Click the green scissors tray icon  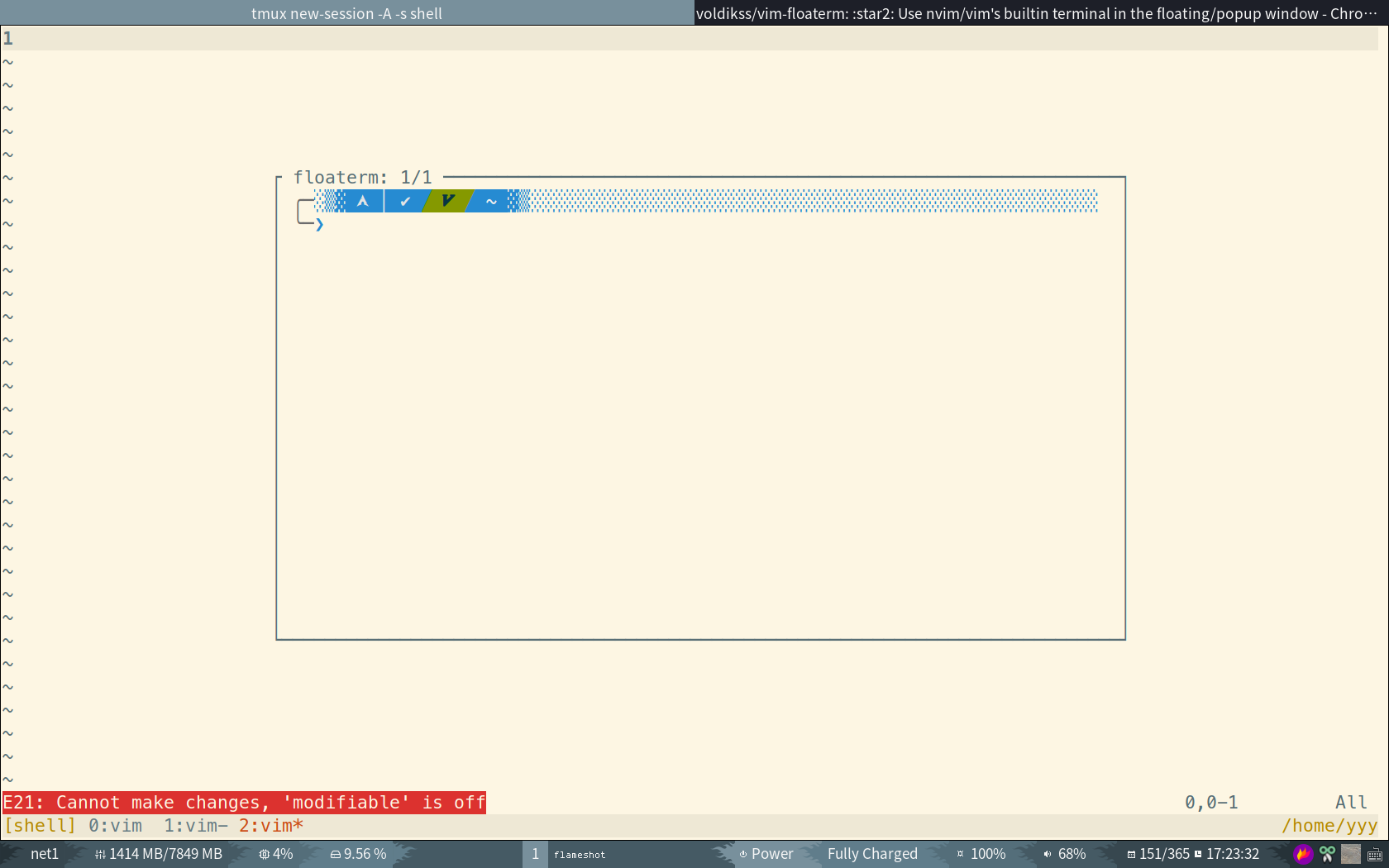(x=1327, y=854)
